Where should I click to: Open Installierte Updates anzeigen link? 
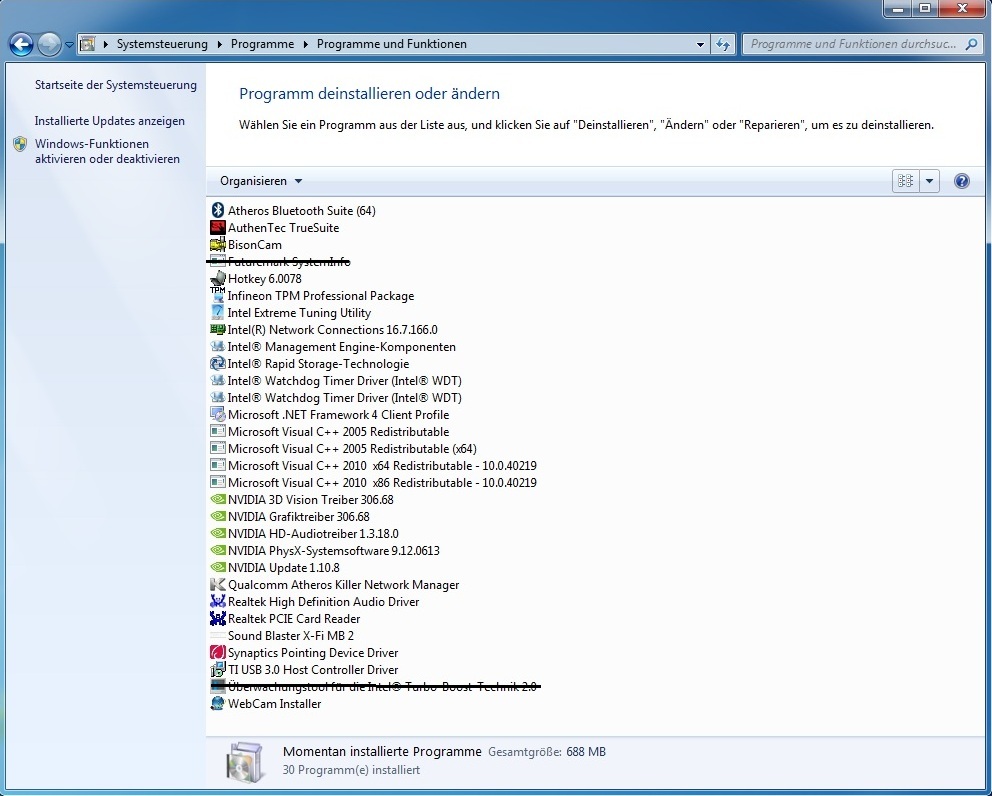pos(109,121)
